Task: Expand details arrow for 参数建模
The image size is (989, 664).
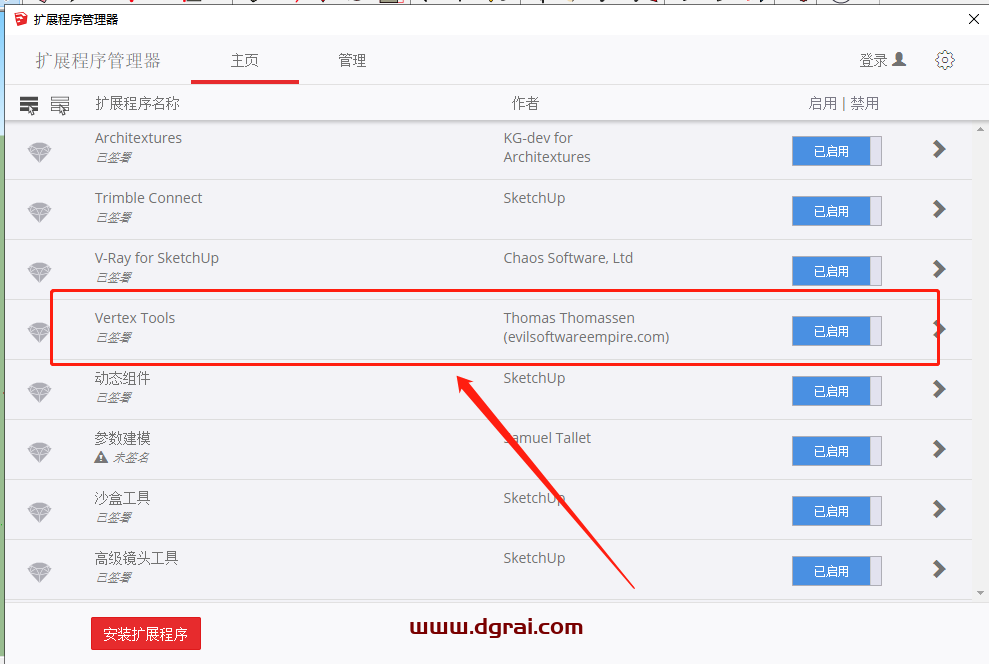Action: (939, 449)
